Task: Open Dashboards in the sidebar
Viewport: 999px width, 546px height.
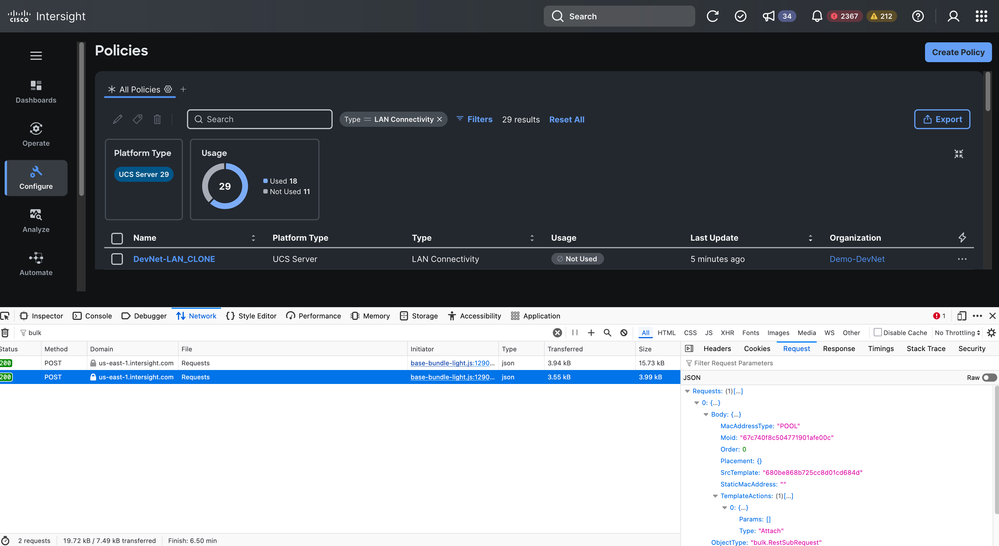Action: (36, 92)
